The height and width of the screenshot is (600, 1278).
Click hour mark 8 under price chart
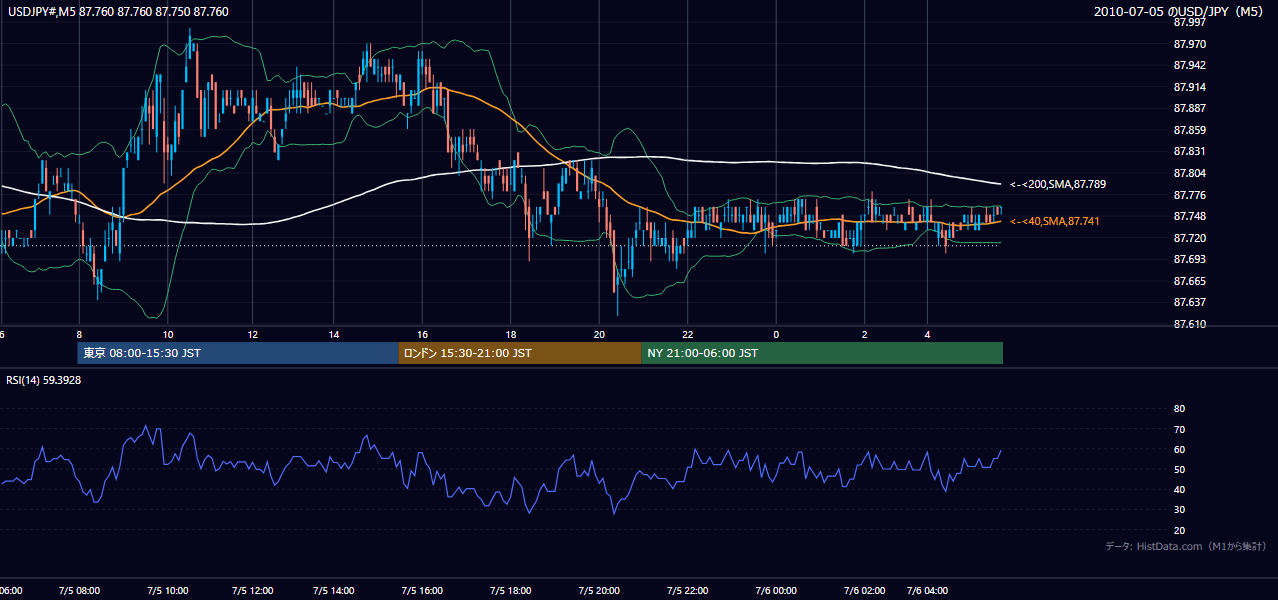79,334
